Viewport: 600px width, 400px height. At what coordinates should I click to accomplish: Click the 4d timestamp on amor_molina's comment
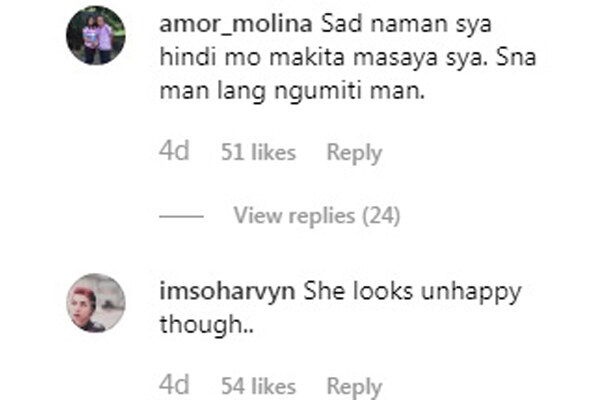[x=174, y=151]
